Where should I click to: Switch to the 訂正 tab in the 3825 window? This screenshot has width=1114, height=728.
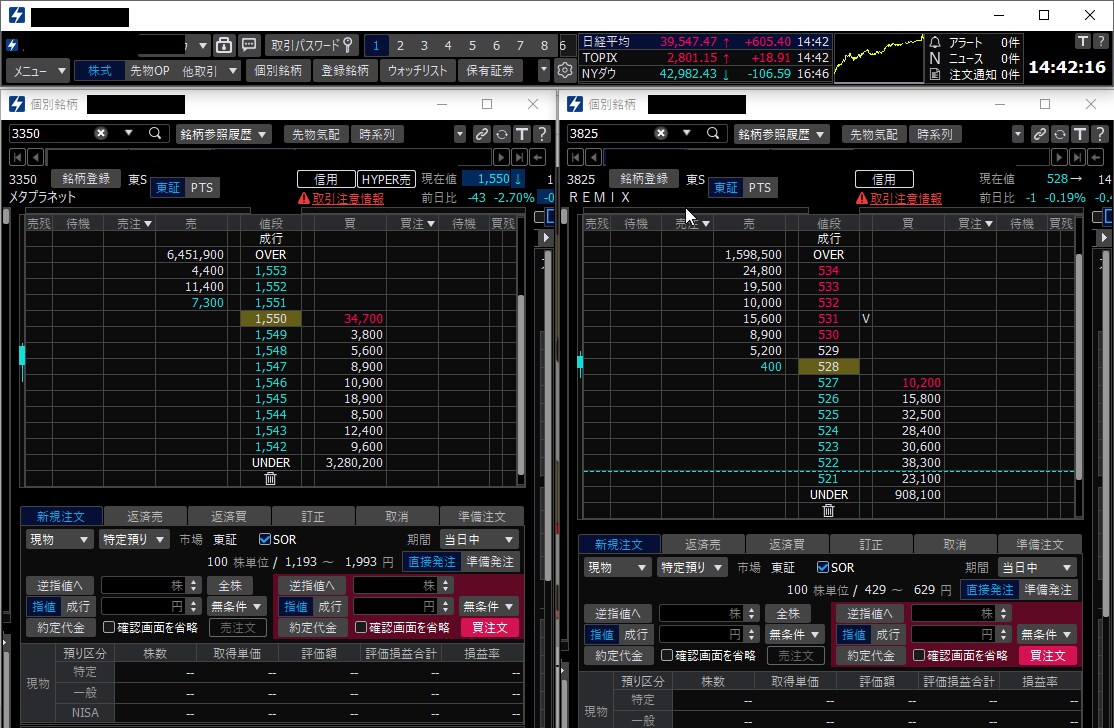coord(870,544)
